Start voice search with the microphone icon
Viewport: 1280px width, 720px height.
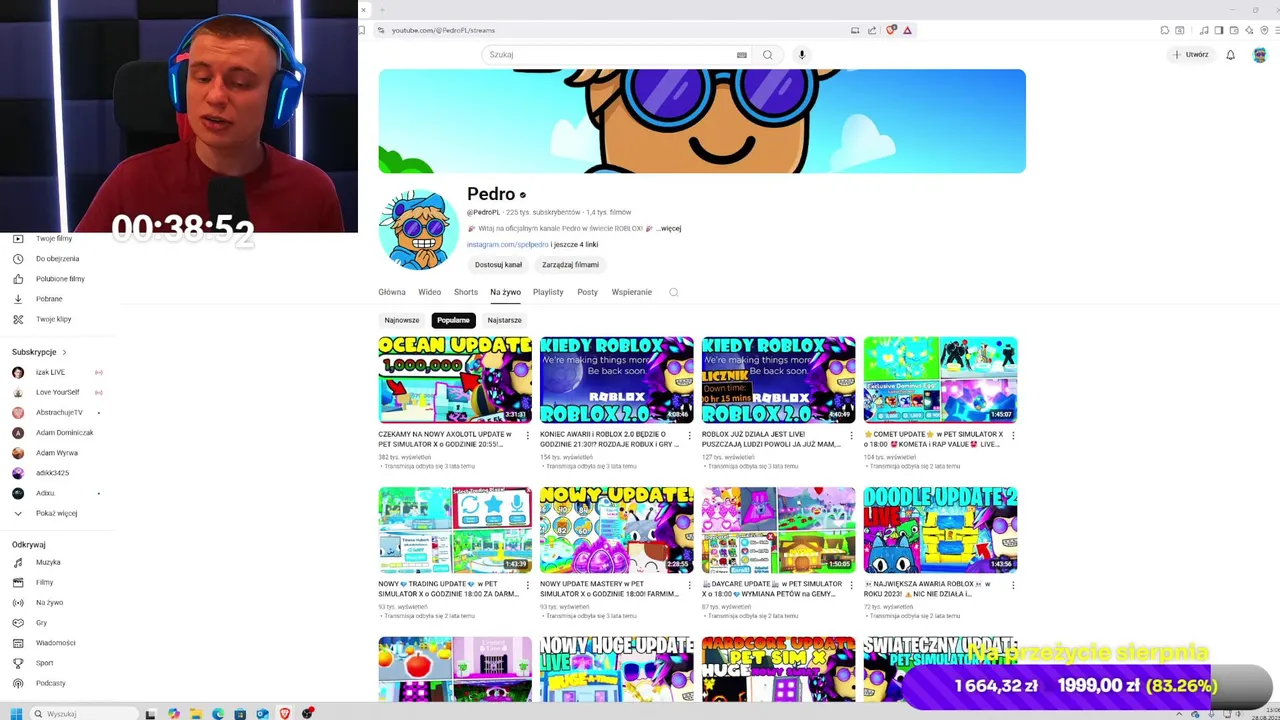[801, 55]
